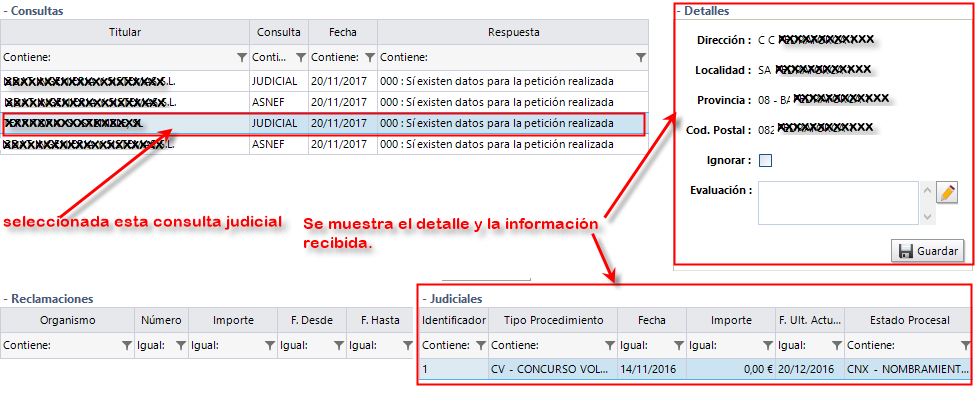Image resolution: width=978 pixels, height=393 pixels.
Task: Click identifier 1 in Judiciales row
Action: [454, 369]
